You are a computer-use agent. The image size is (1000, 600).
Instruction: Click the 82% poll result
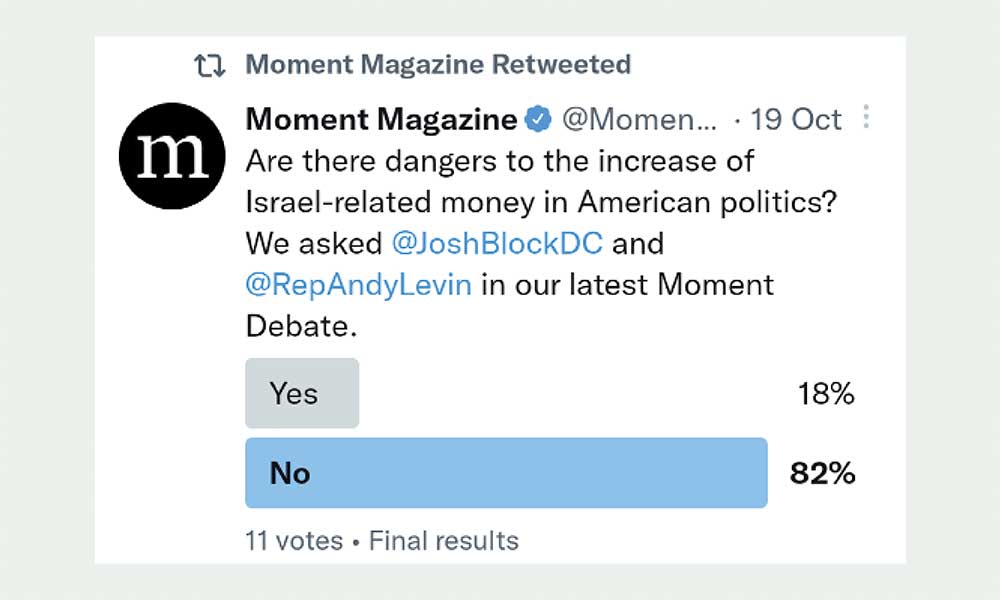point(823,473)
